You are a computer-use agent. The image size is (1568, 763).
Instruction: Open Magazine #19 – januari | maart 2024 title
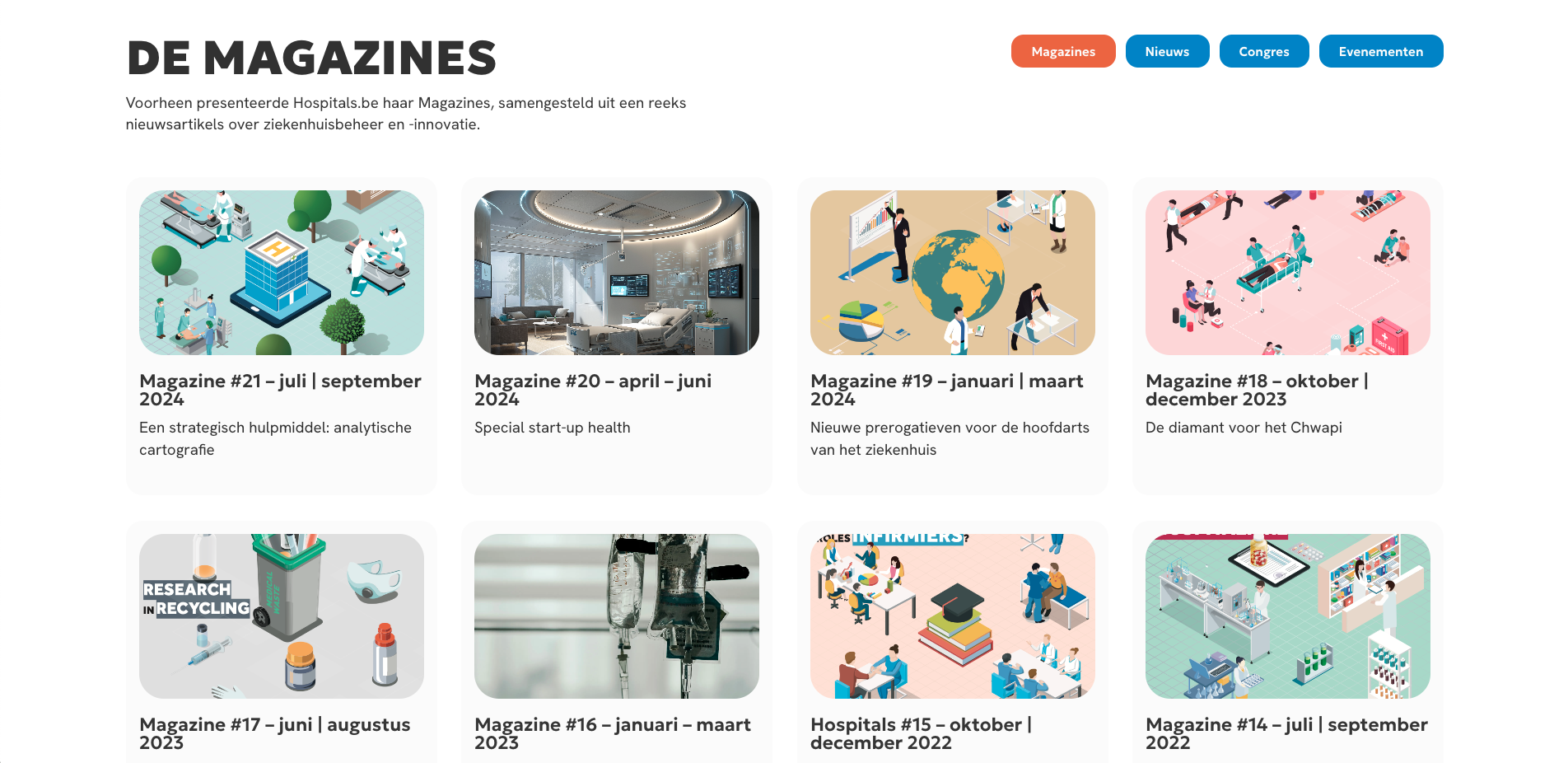[x=946, y=390]
